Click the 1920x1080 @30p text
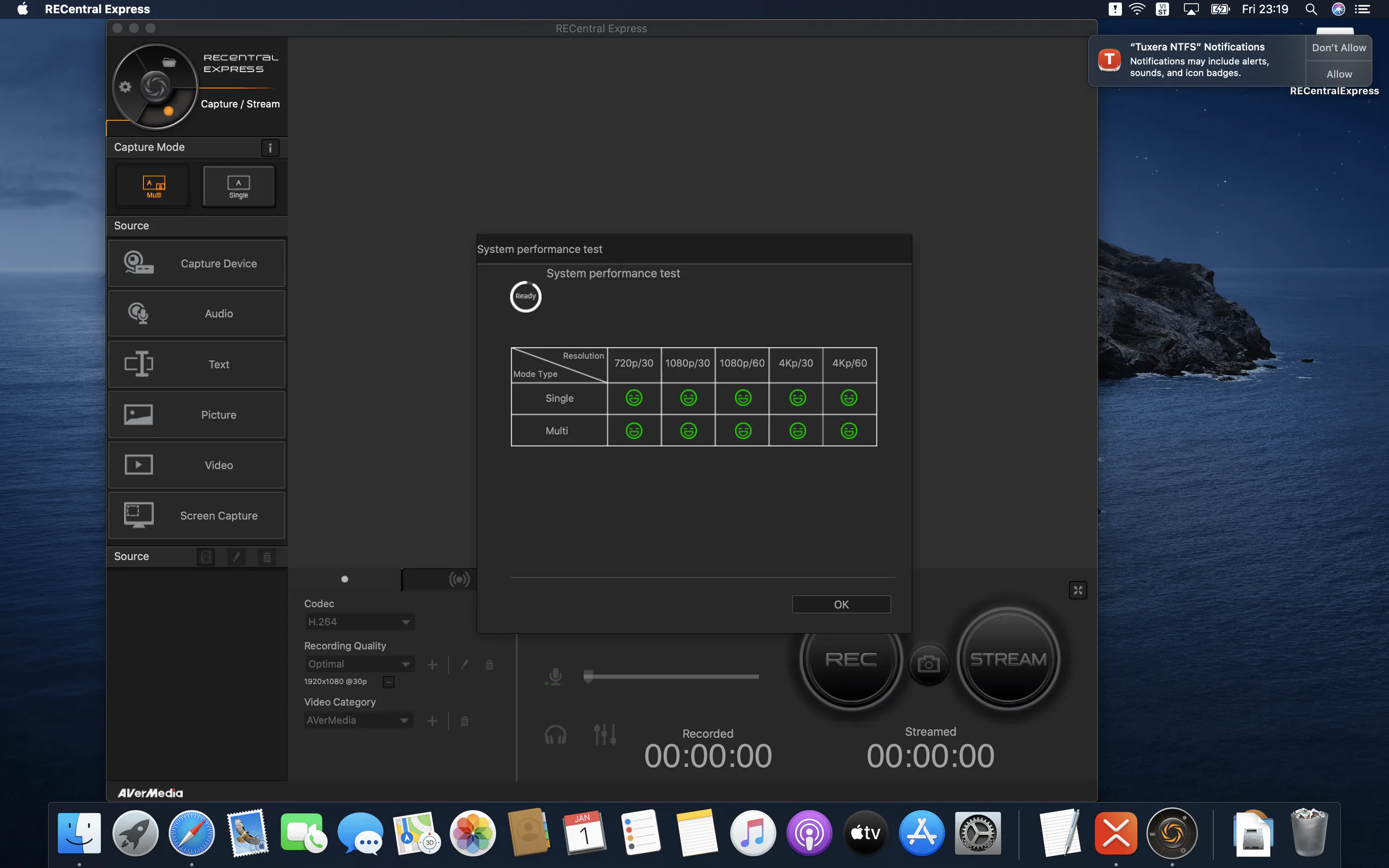The width and height of the screenshot is (1389, 868). click(x=335, y=681)
